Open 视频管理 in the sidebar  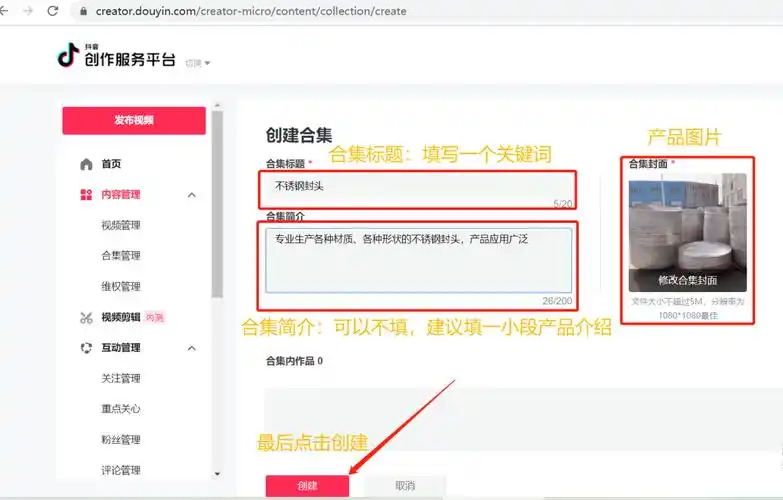pyautogui.click(x=120, y=225)
